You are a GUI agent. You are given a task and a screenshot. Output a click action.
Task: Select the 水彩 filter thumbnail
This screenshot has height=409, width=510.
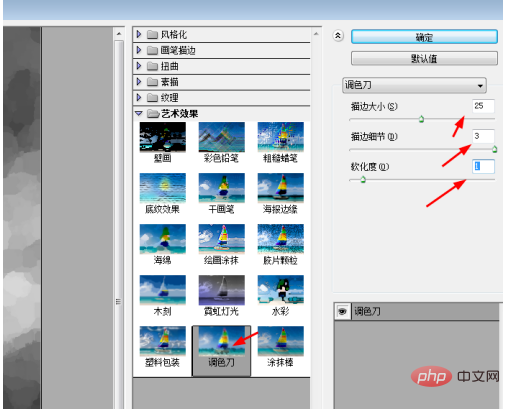[281, 290]
